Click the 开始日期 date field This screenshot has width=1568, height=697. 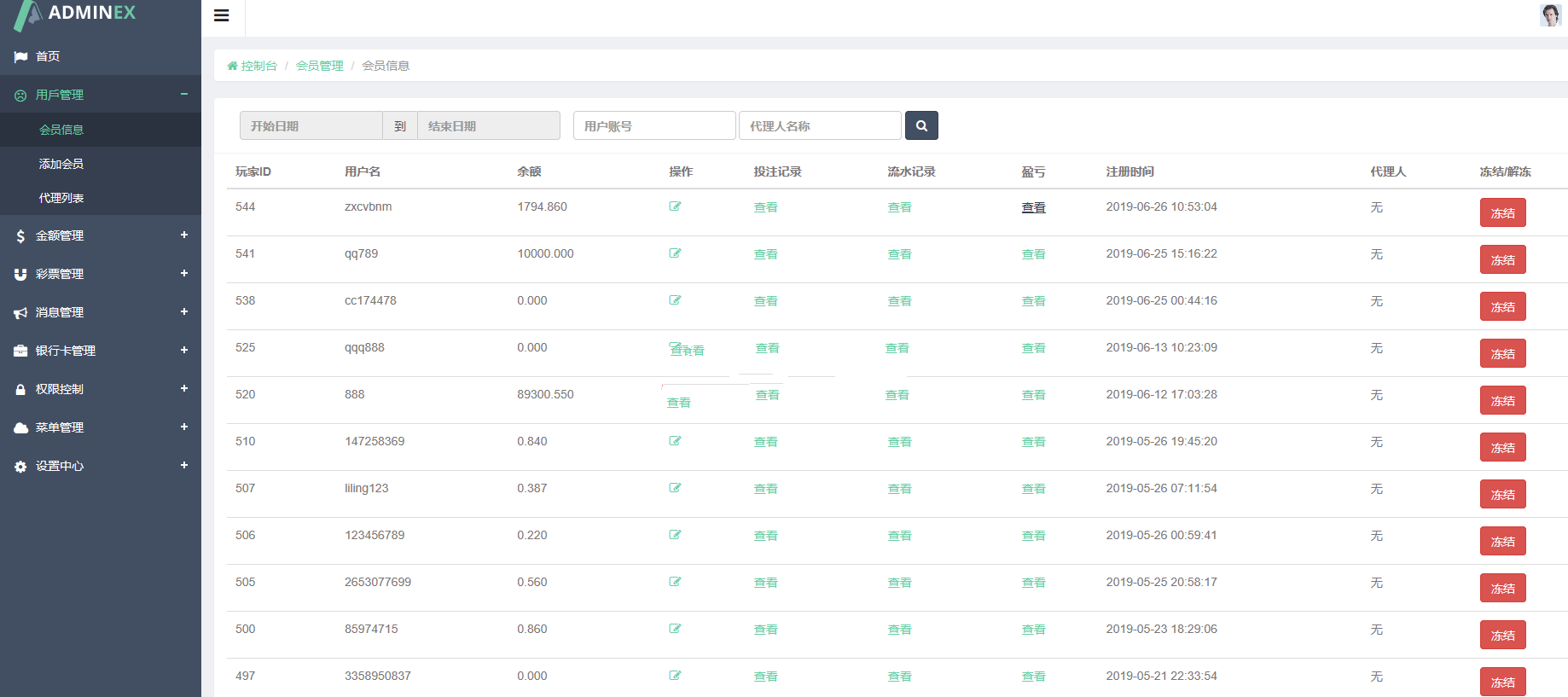click(x=311, y=126)
